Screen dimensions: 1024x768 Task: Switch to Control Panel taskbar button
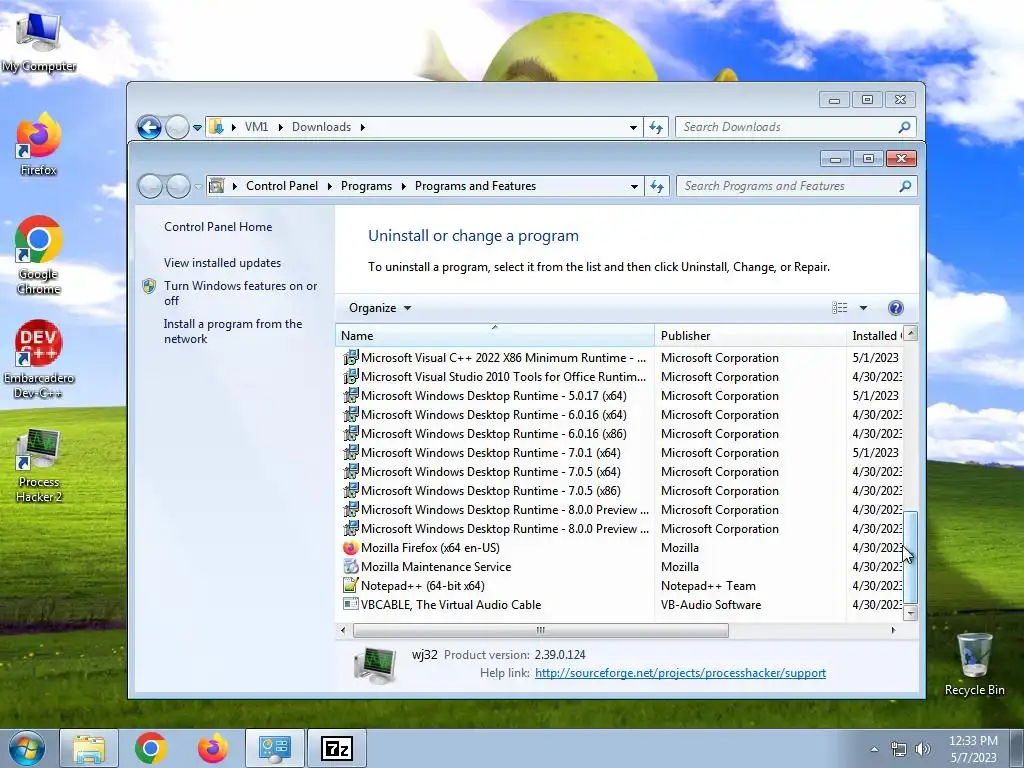(x=274, y=748)
